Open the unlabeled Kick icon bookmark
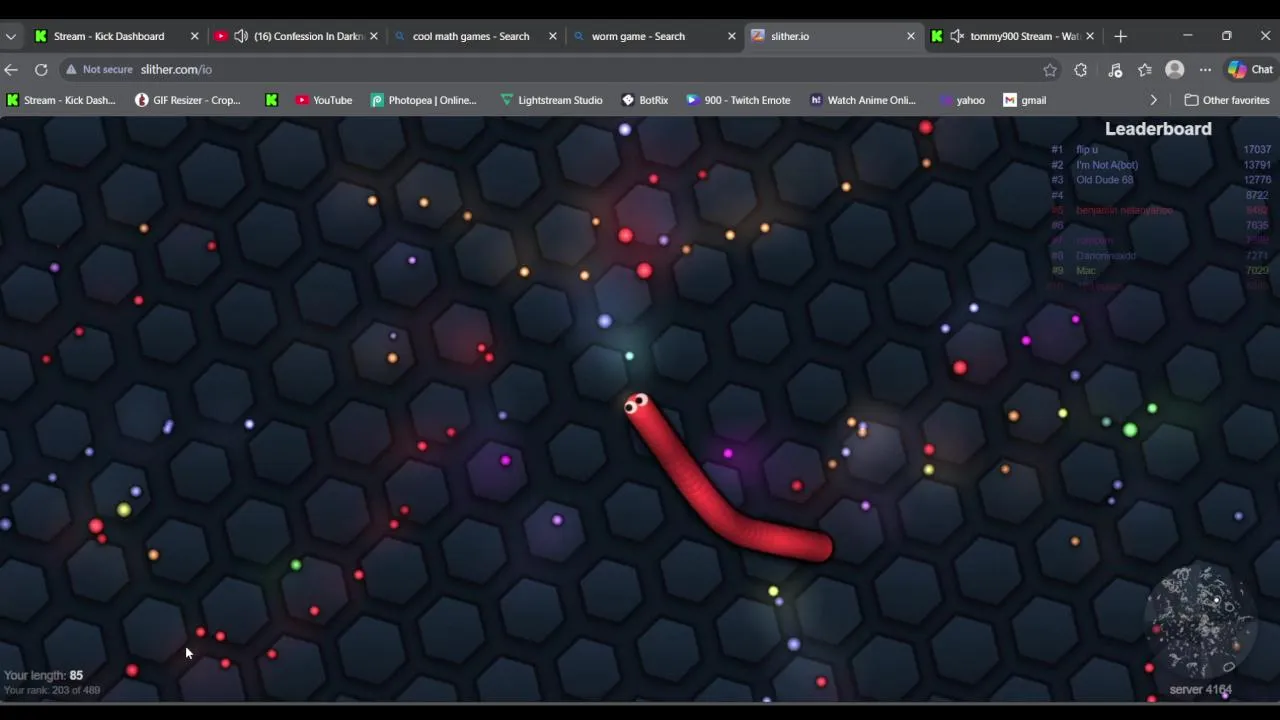Screen dimensions: 1280x720 [x=271, y=100]
